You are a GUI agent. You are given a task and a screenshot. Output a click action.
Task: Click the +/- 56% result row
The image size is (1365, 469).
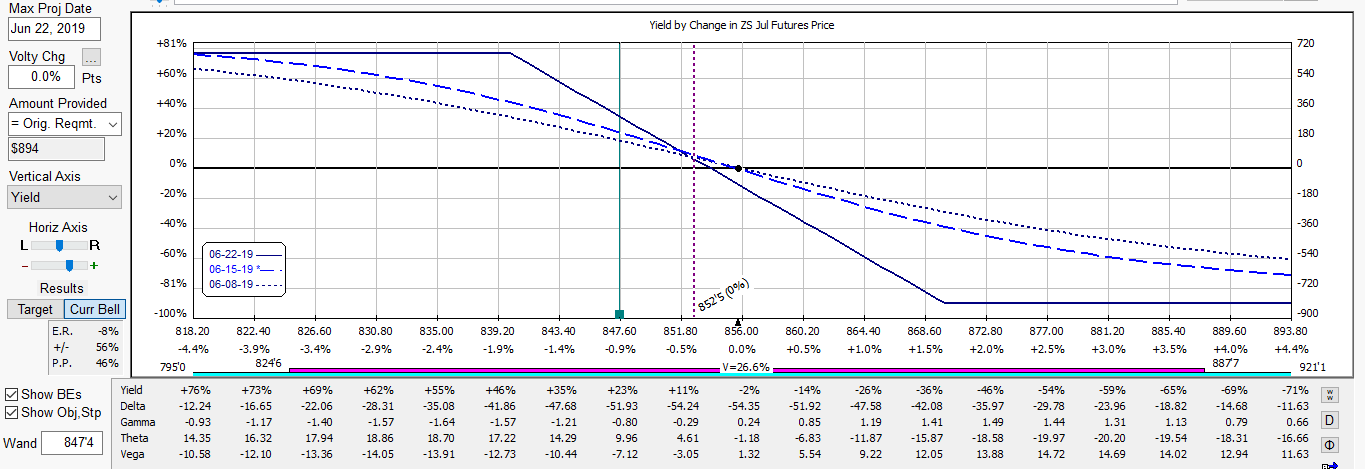click(x=87, y=347)
